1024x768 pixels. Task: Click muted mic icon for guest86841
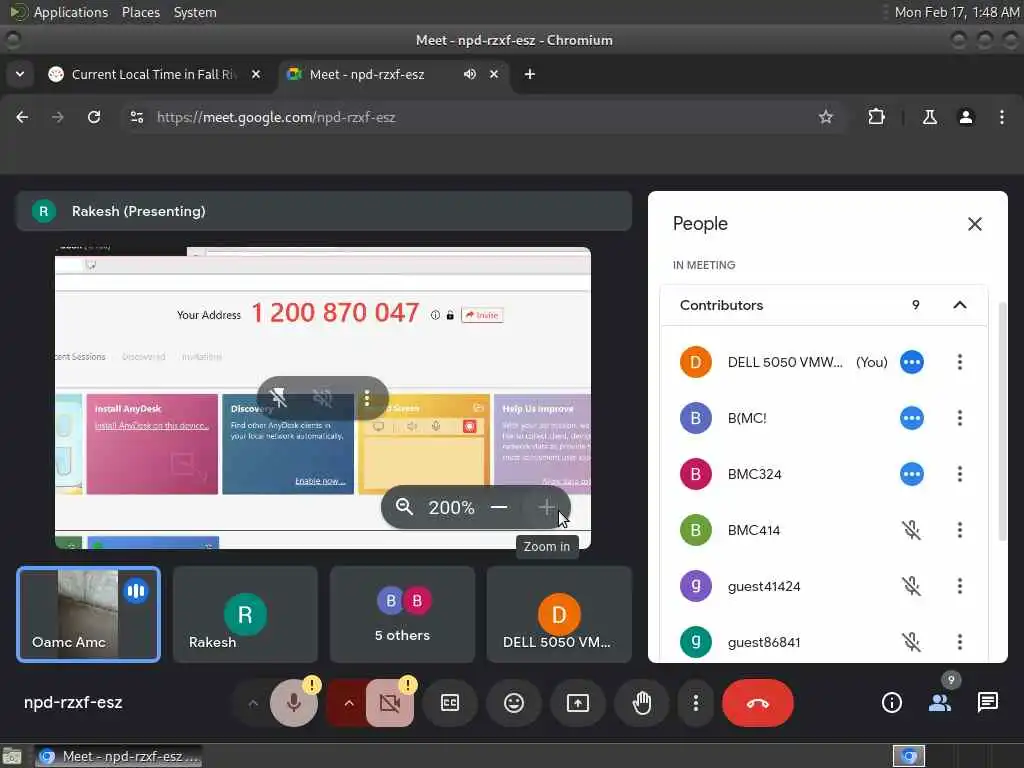point(912,642)
